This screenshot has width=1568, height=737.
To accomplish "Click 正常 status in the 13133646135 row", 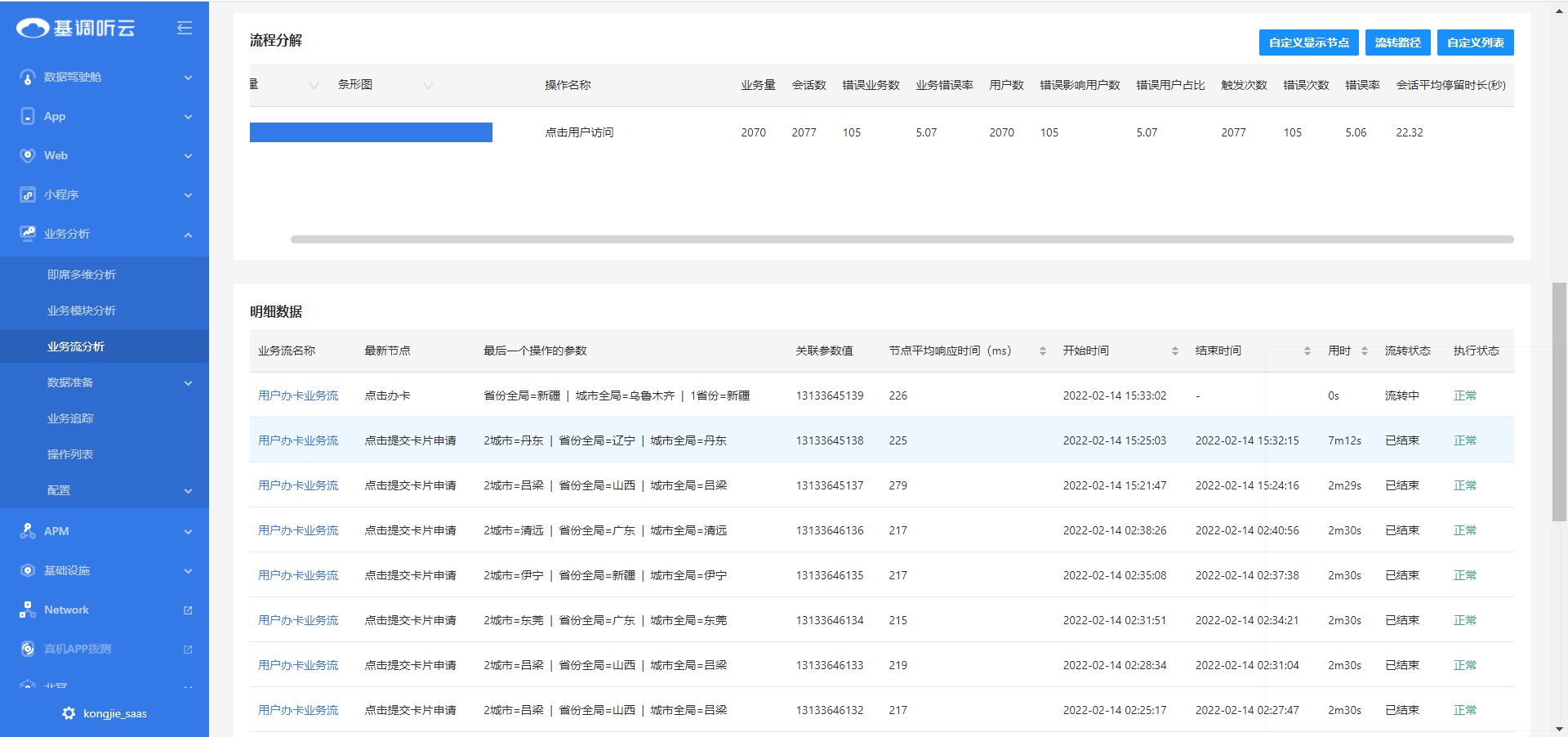I will click(1465, 575).
